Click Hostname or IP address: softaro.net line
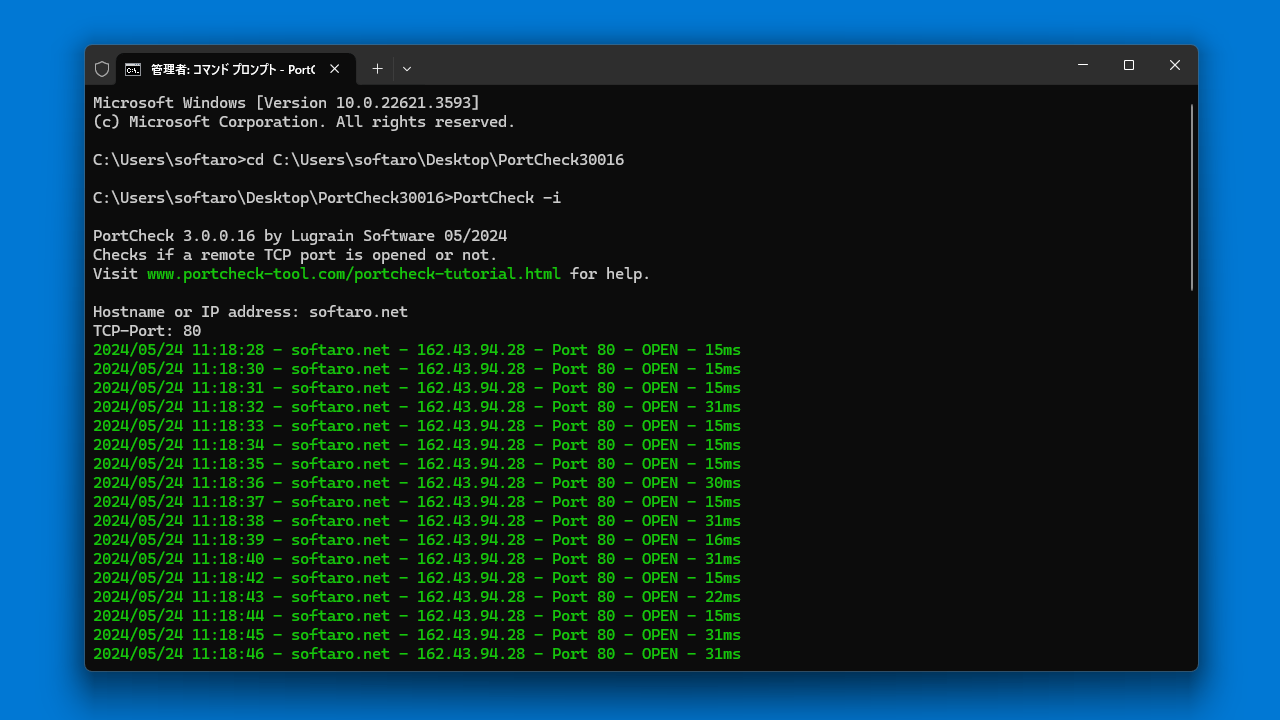 click(250, 312)
